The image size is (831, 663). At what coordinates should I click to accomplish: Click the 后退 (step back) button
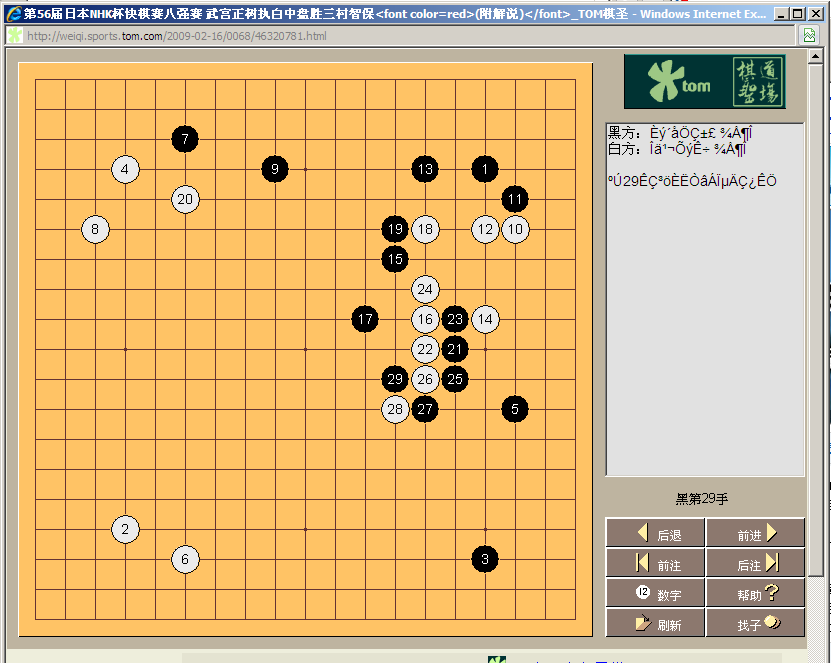(x=655, y=533)
